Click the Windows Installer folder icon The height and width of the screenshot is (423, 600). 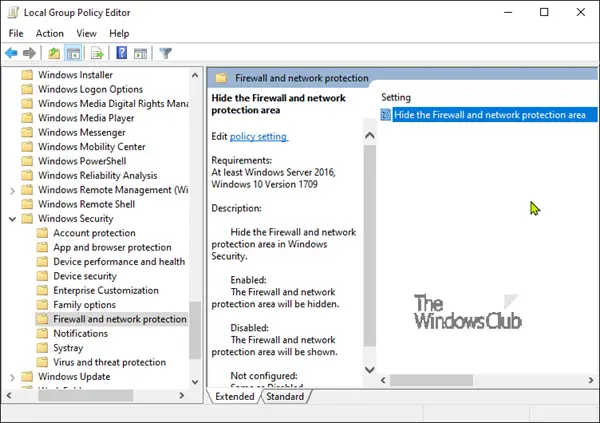[27, 75]
